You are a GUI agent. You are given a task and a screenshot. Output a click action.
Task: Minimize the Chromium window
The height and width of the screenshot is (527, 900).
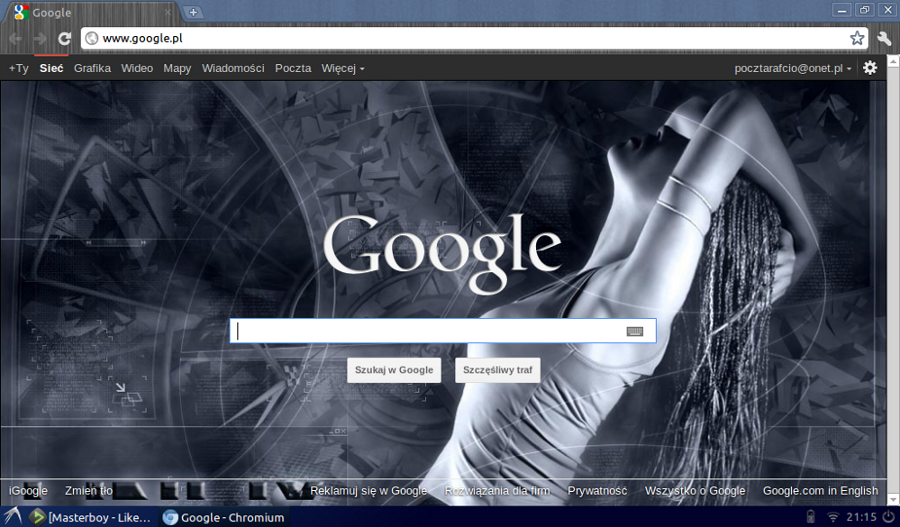841,10
